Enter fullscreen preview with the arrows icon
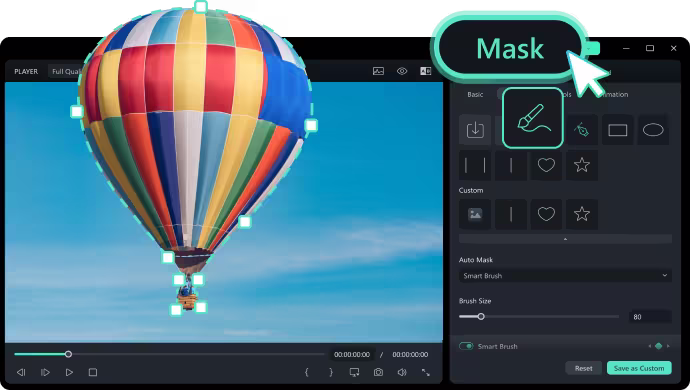The width and height of the screenshot is (690, 390). pos(426,372)
